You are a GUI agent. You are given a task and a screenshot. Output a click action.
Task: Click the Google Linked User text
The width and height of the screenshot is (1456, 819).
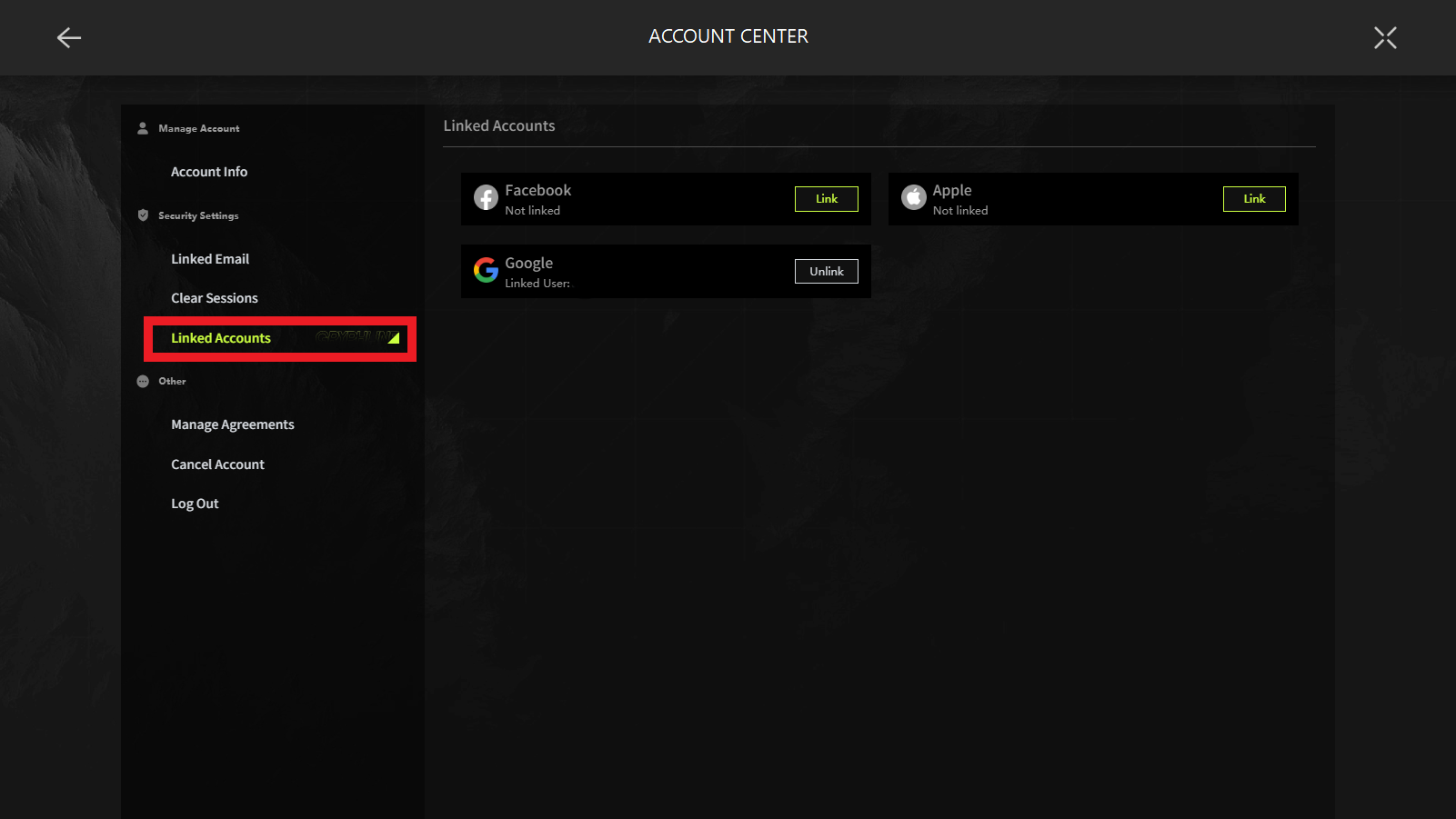point(537,284)
